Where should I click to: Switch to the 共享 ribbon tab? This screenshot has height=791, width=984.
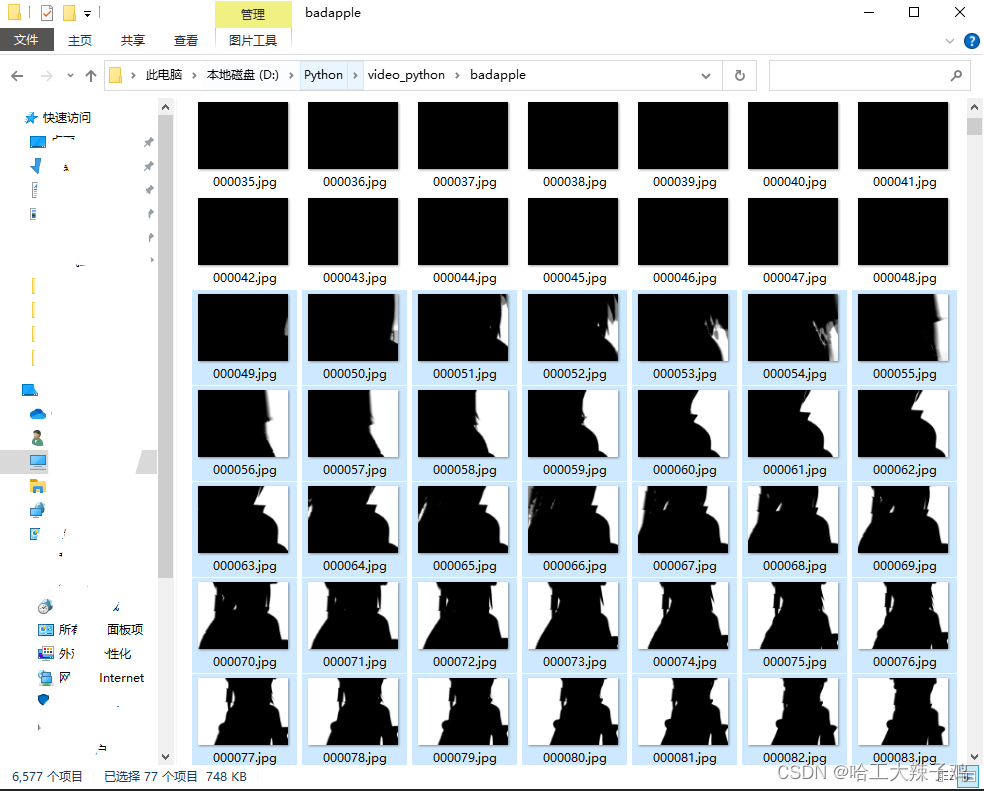pyautogui.click(x=132, y=40)
